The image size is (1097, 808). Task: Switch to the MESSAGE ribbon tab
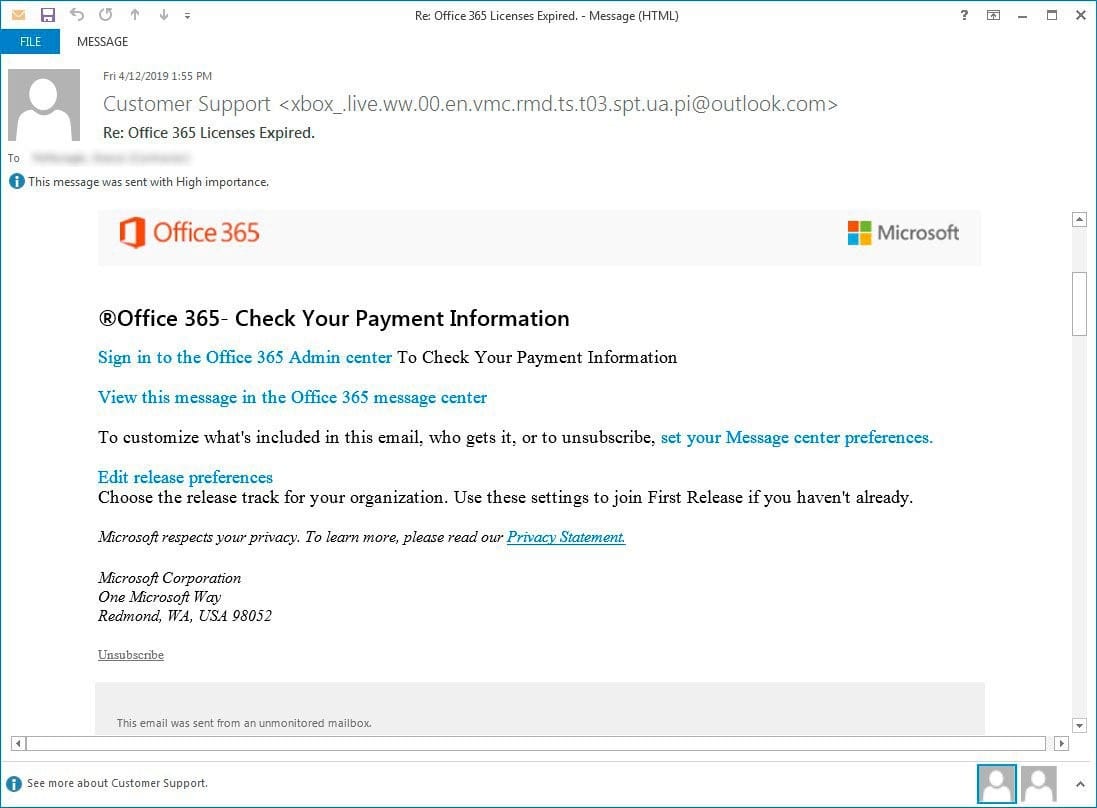click(x=102, y=42)
